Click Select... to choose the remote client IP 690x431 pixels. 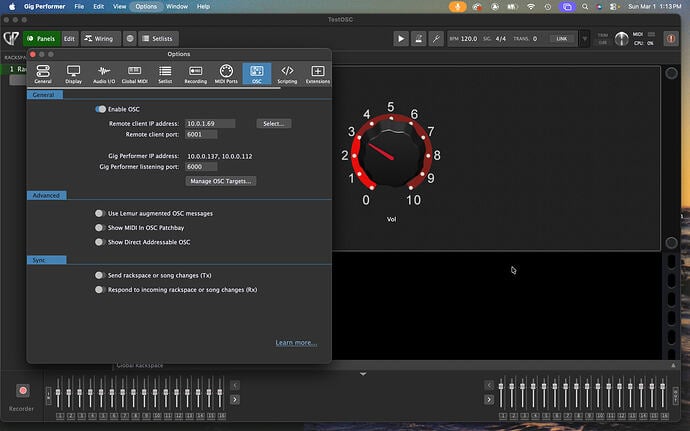click(274, 123)
